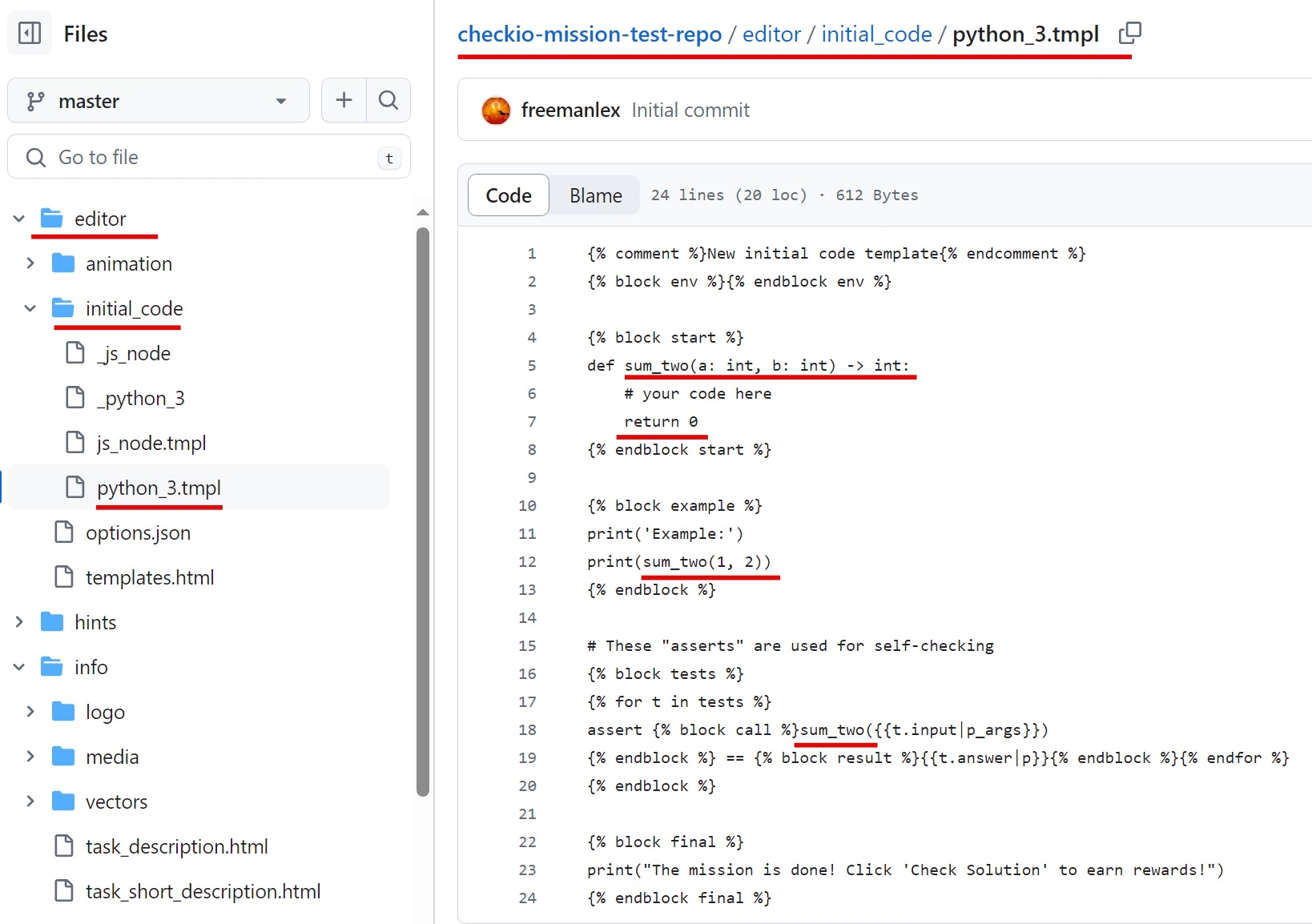This screenshot has height=924, width=1312.
Task: Open options.json file
Action: coord(138,532)
